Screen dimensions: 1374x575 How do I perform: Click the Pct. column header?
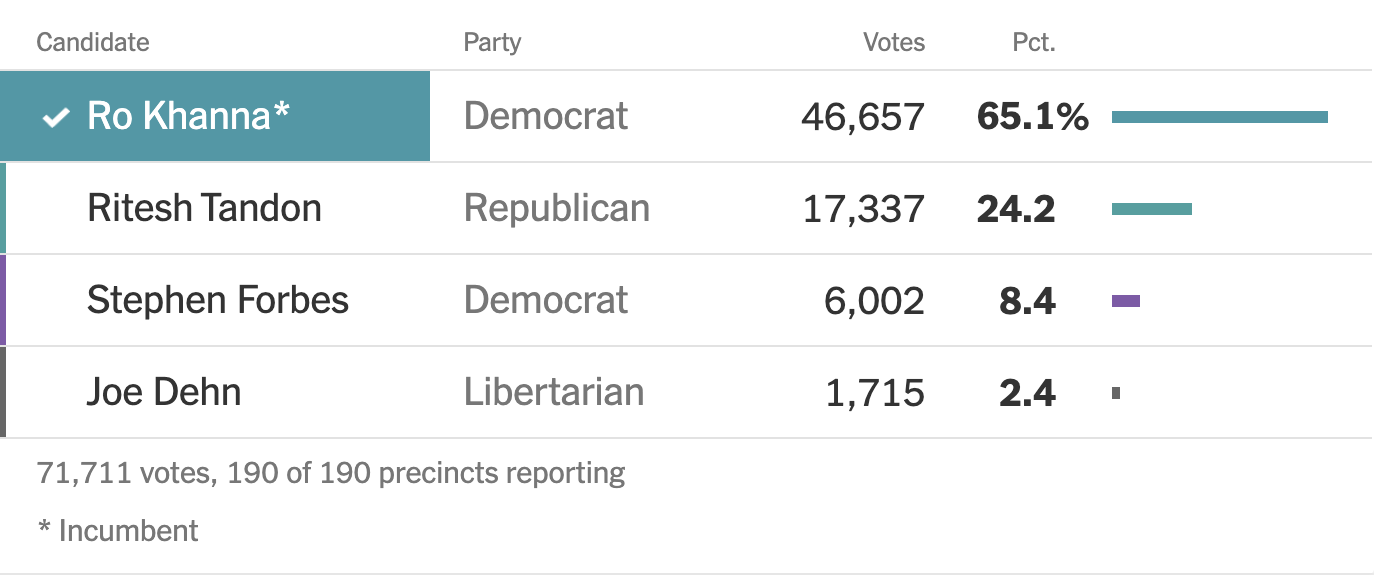[x=1033, y=43]
